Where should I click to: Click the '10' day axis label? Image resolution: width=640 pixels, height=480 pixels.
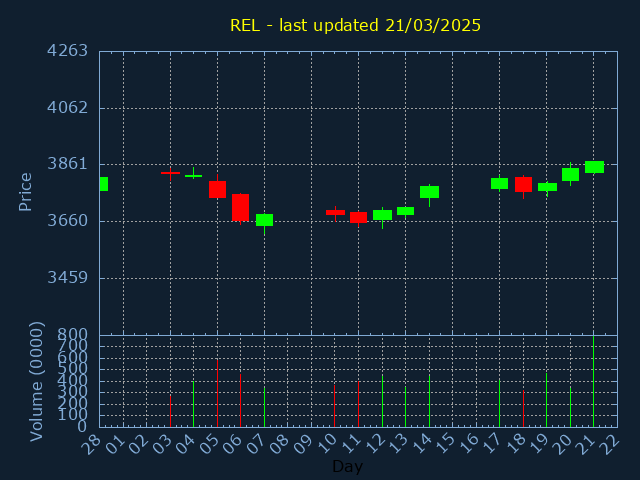(x=327, y=444)
